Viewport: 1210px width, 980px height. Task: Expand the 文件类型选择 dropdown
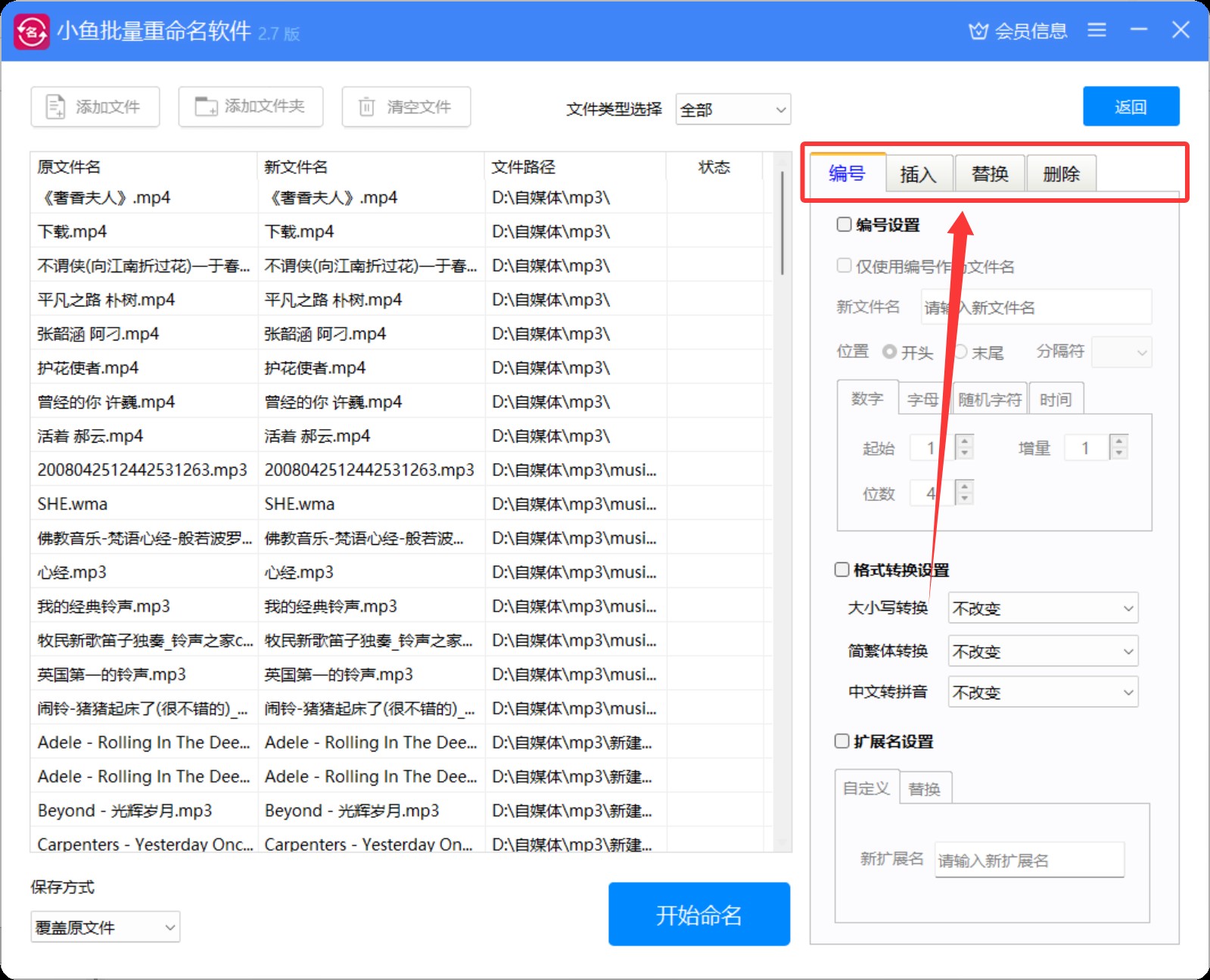tap(733, 110)
